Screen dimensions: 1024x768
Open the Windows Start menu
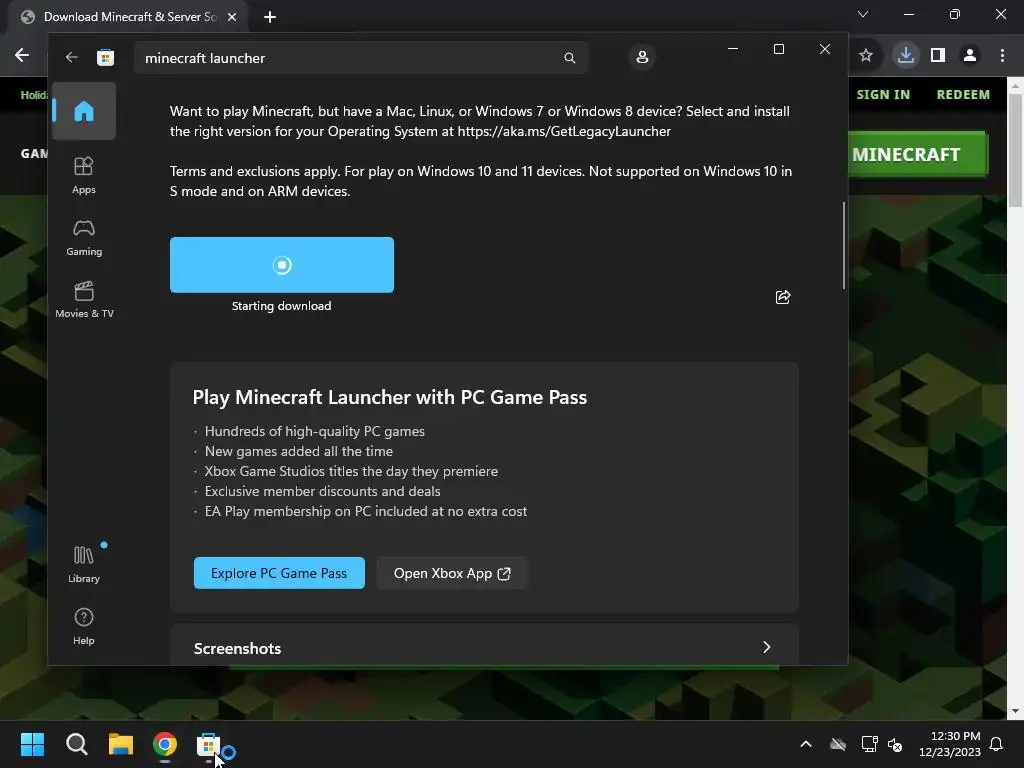(32, 744)
